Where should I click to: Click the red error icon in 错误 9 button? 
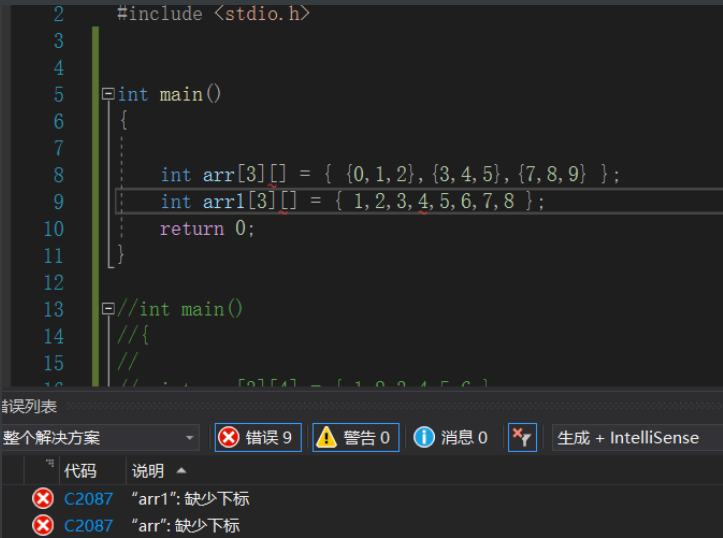pyautogui.click(x=229, y=437)
